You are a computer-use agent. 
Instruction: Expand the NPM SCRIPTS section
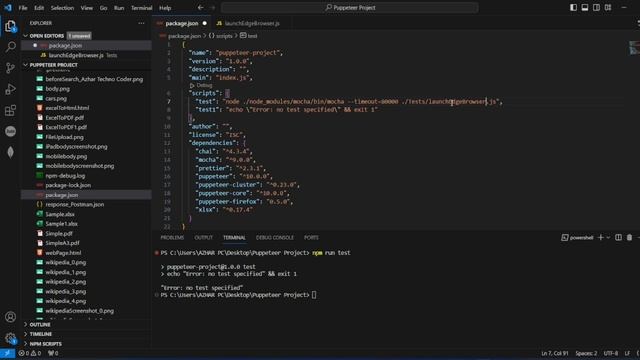45,344
